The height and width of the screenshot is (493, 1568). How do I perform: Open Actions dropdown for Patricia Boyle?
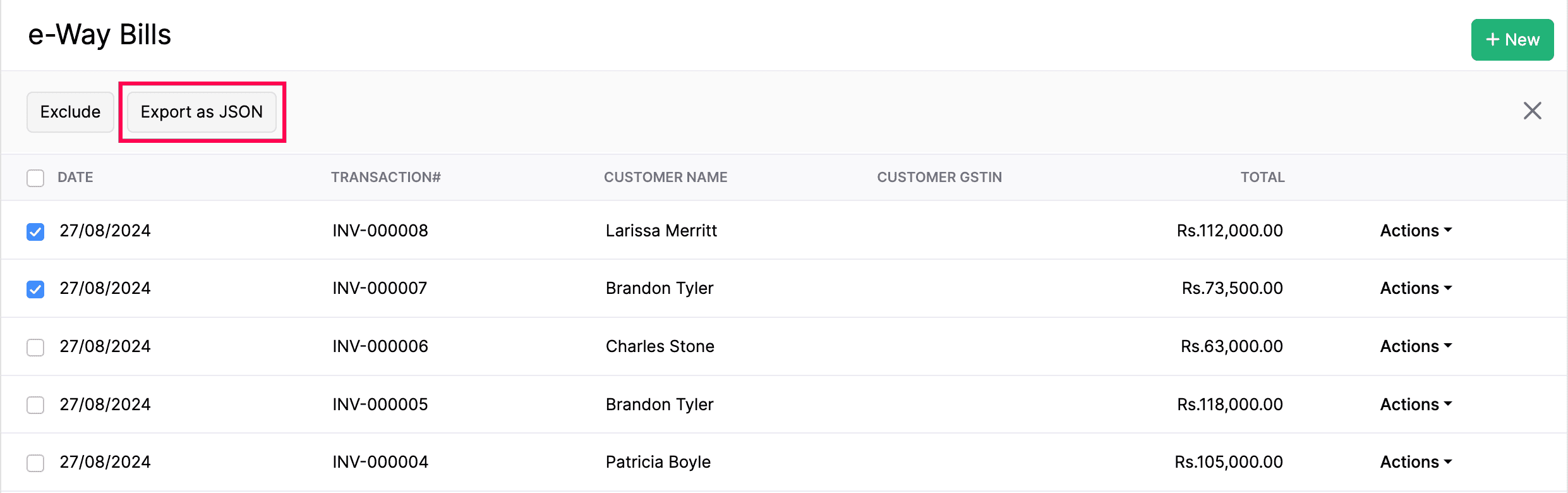tap(1416, 462)
